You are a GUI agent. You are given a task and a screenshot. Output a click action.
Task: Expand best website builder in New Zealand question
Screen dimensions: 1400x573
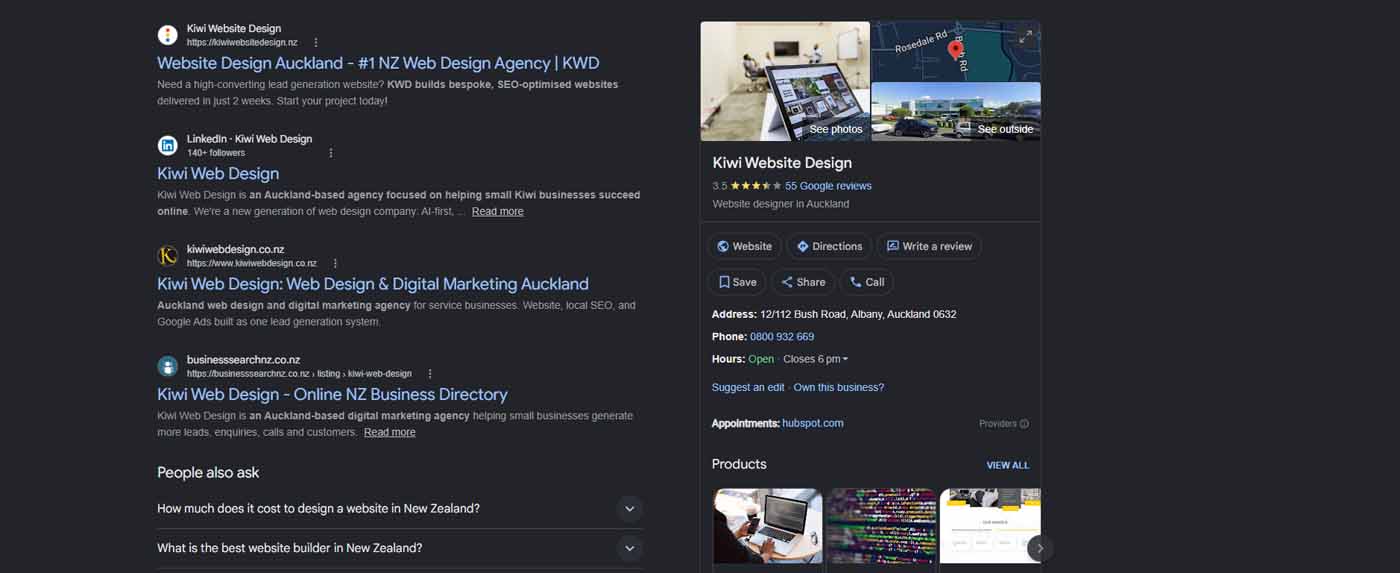click(x=400, y=548)
